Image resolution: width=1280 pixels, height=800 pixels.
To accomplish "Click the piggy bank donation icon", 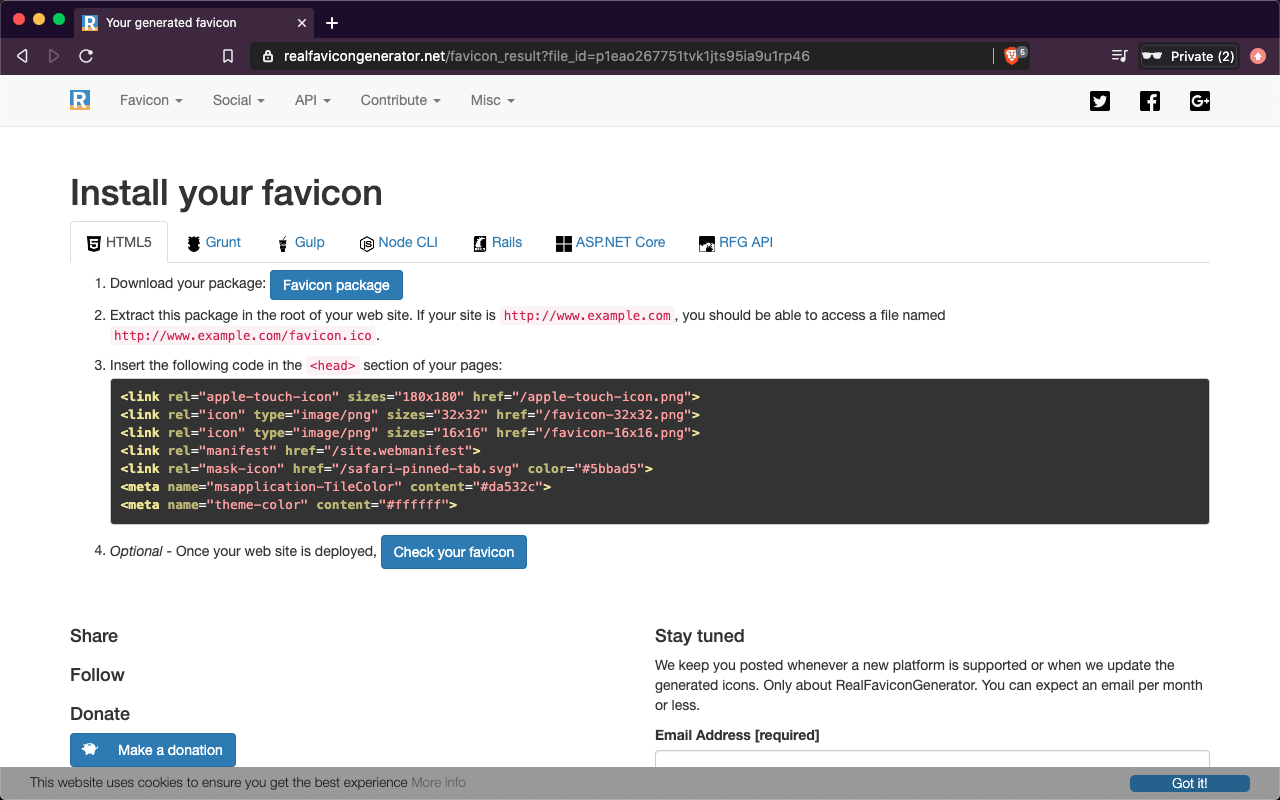I will (x=91, y=750).
